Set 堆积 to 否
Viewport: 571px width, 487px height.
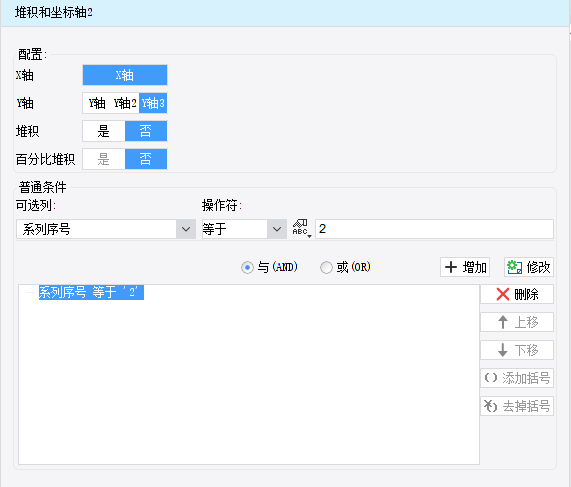[146, 131]
